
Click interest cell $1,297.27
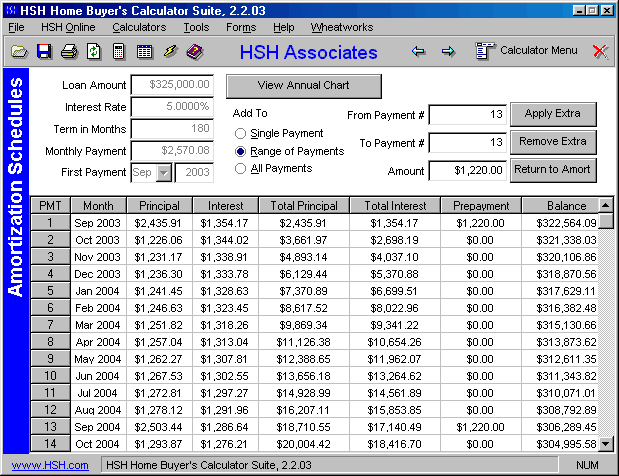[225, 393]
